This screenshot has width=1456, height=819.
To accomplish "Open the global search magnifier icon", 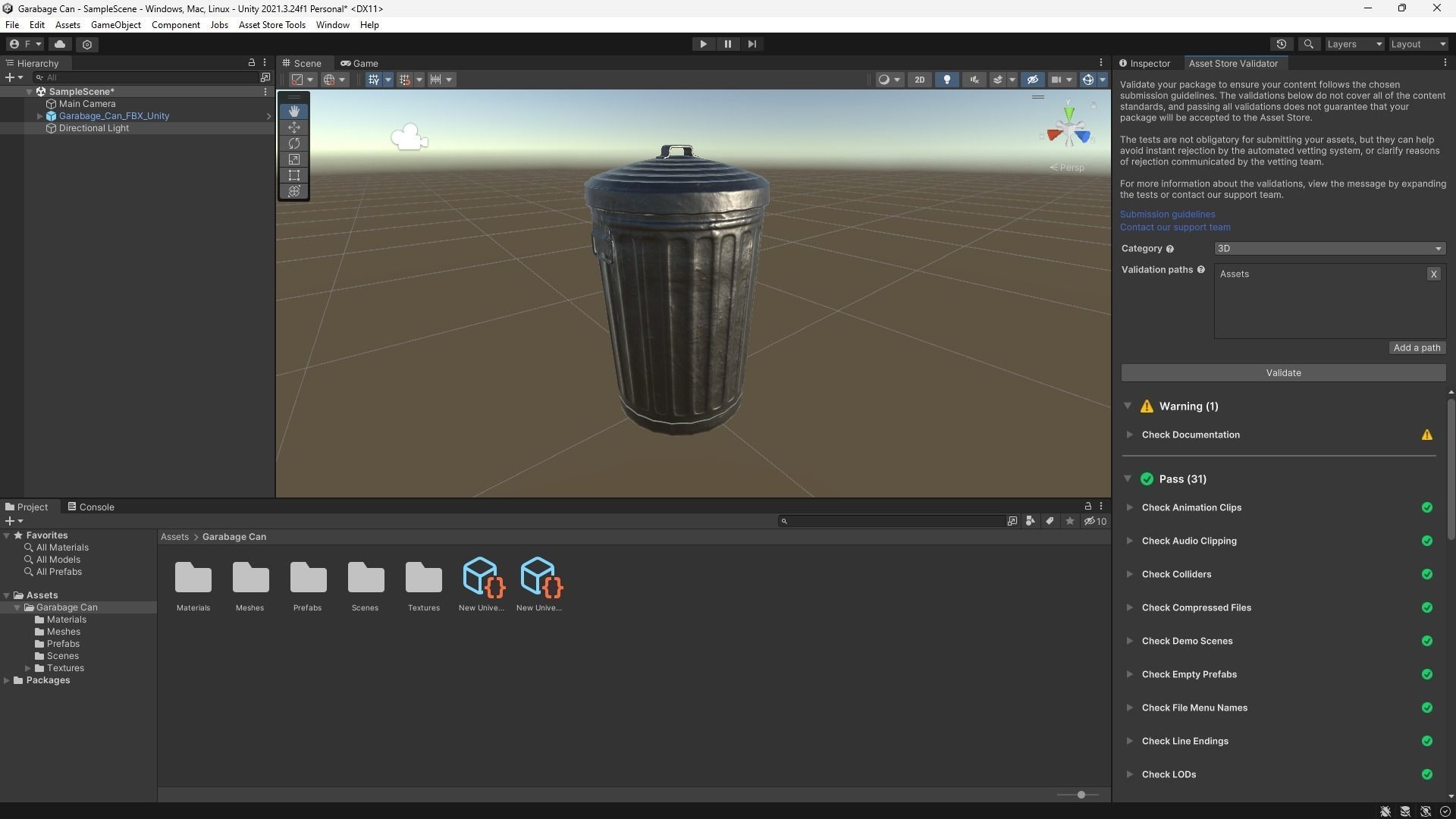I will click(1308, 44).
